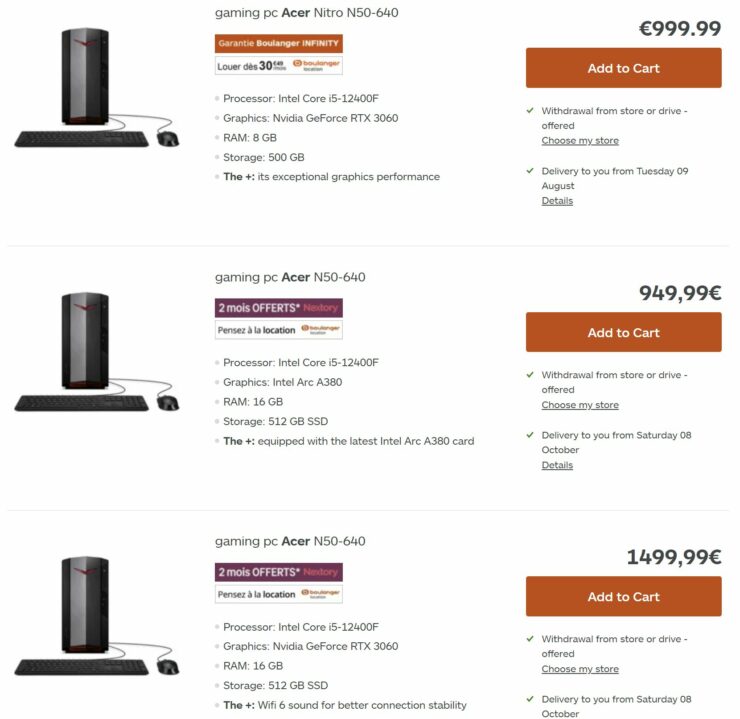Image resolution: width=740 pixels, height=719 pixels.
Task: Click Pensez à la location badge on the 949,99€ PC
Action: point(279,329)
